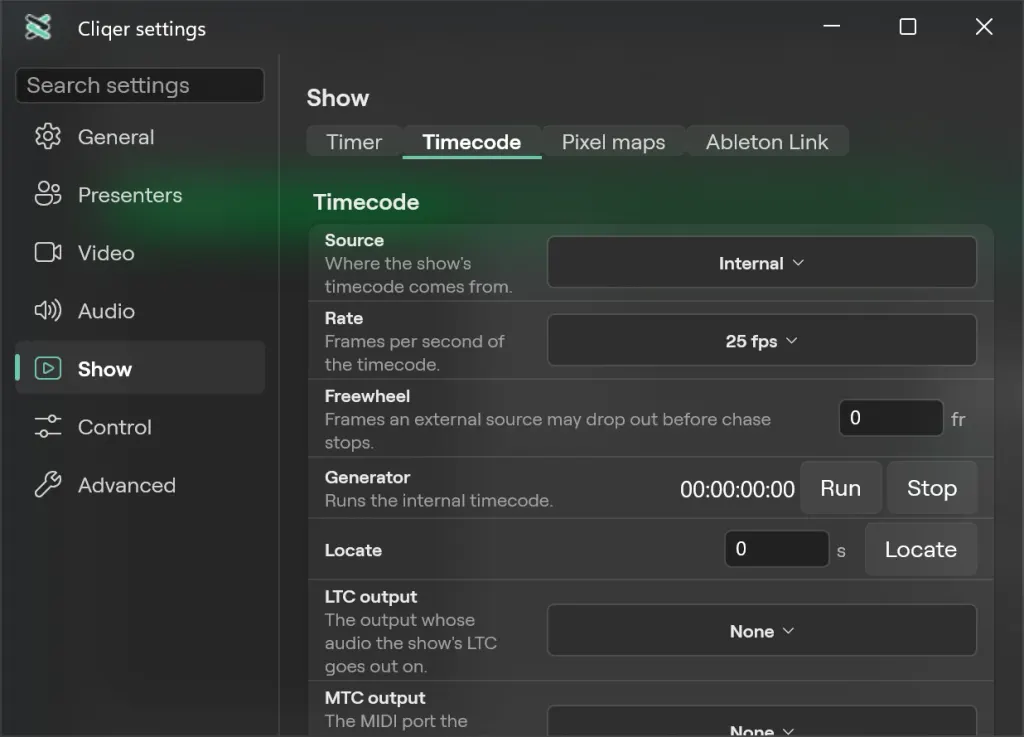Click the Audio speaker icon
The width and height of the screenshot is (1024, 737).
tap(48, 310)
